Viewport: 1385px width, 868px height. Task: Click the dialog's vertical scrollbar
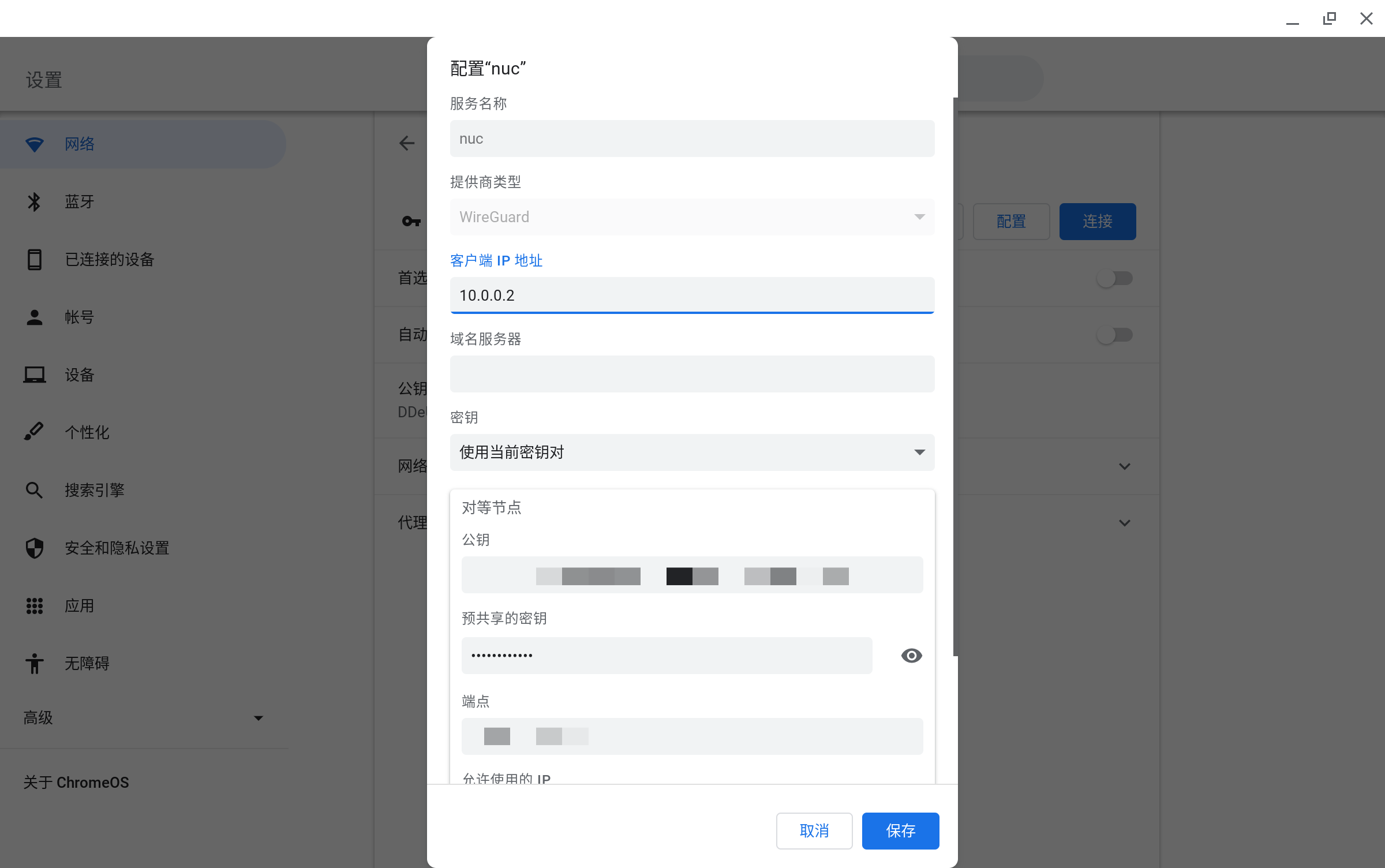[955, 375]
